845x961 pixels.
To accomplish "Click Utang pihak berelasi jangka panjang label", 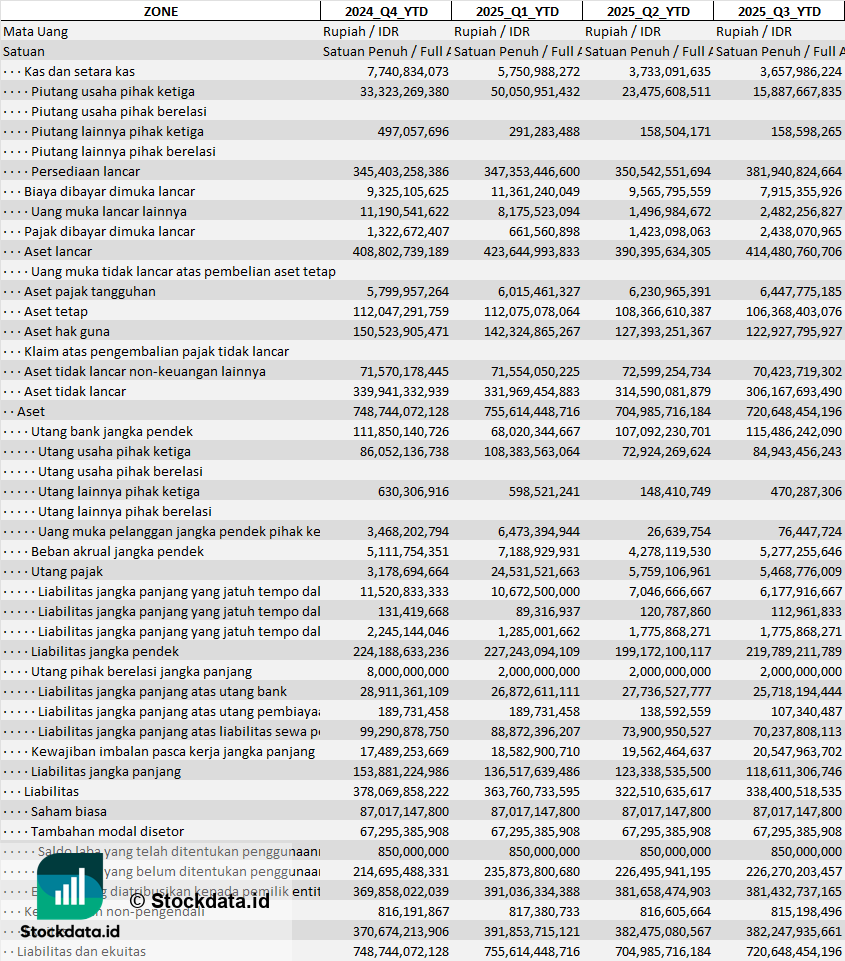I will (x=142, y=672).
